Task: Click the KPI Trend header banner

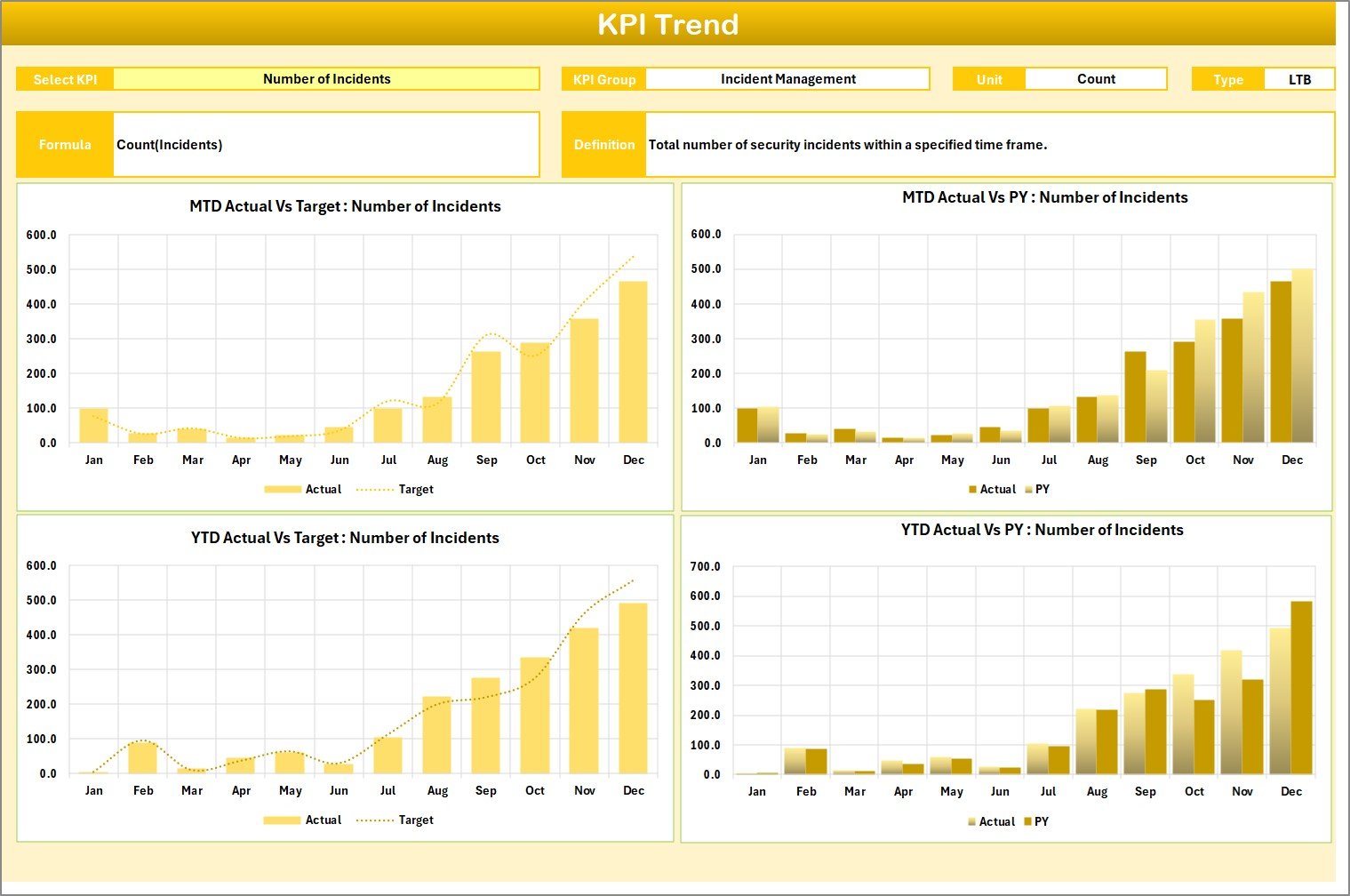Action: click(x=667, y=24)
